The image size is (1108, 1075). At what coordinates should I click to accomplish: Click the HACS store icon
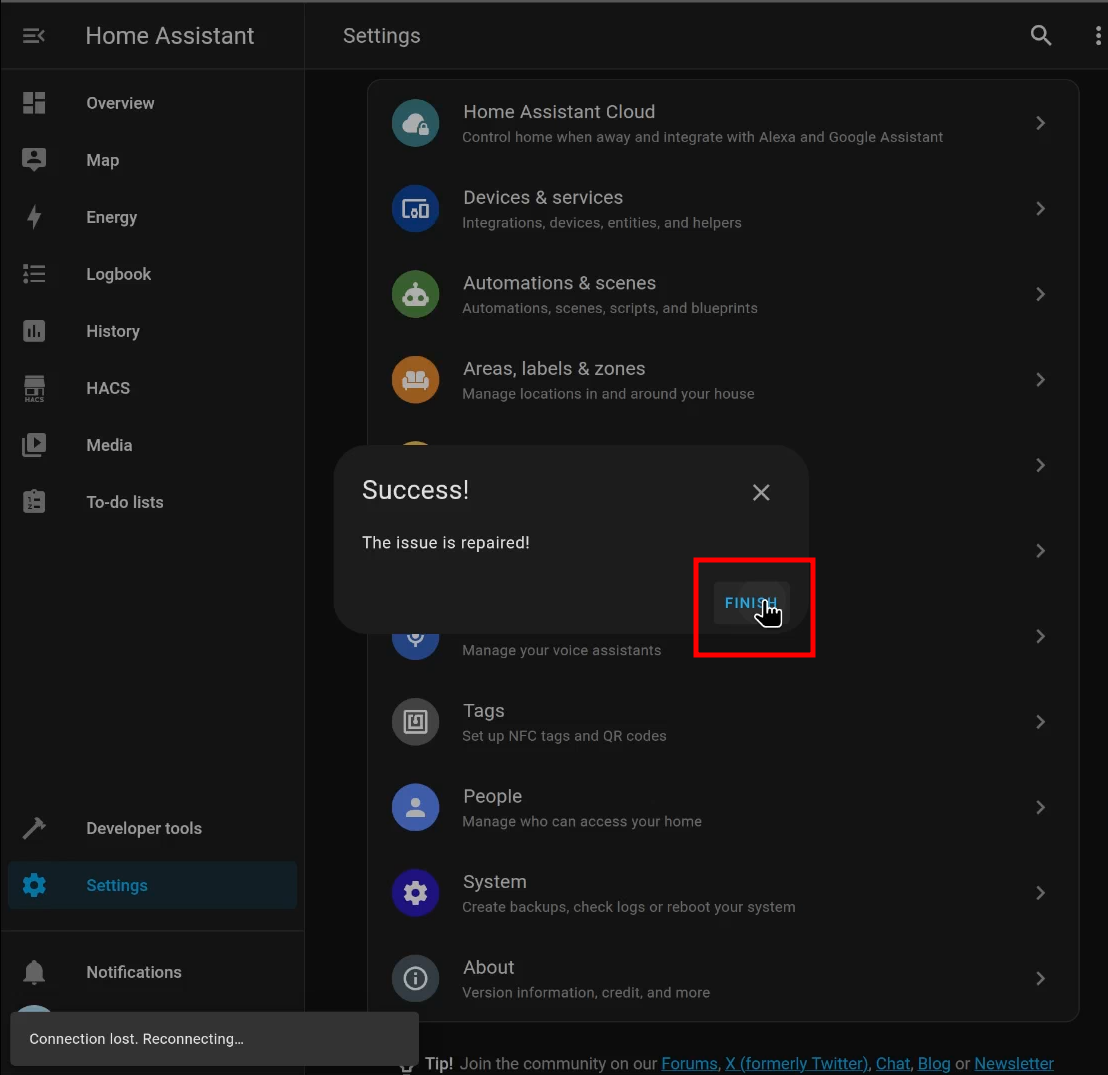coord(34,388)
